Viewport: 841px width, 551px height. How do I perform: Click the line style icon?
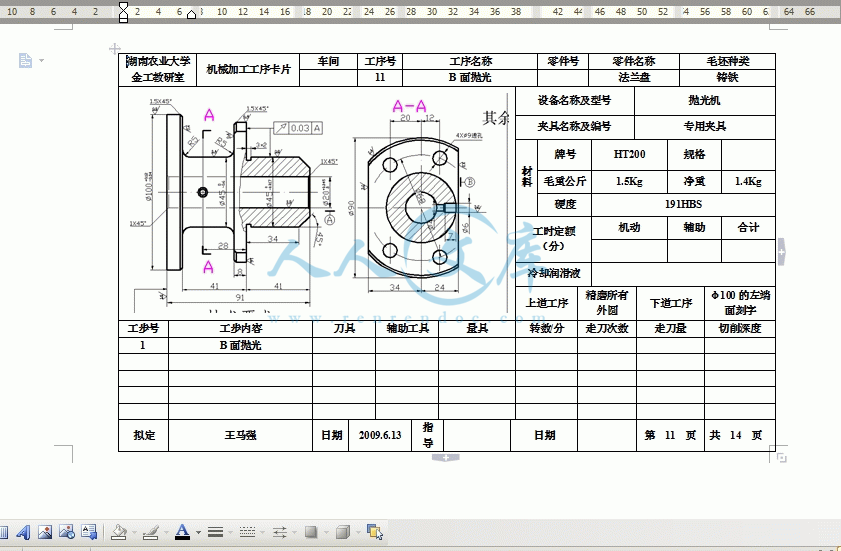[x=215, y=532]
